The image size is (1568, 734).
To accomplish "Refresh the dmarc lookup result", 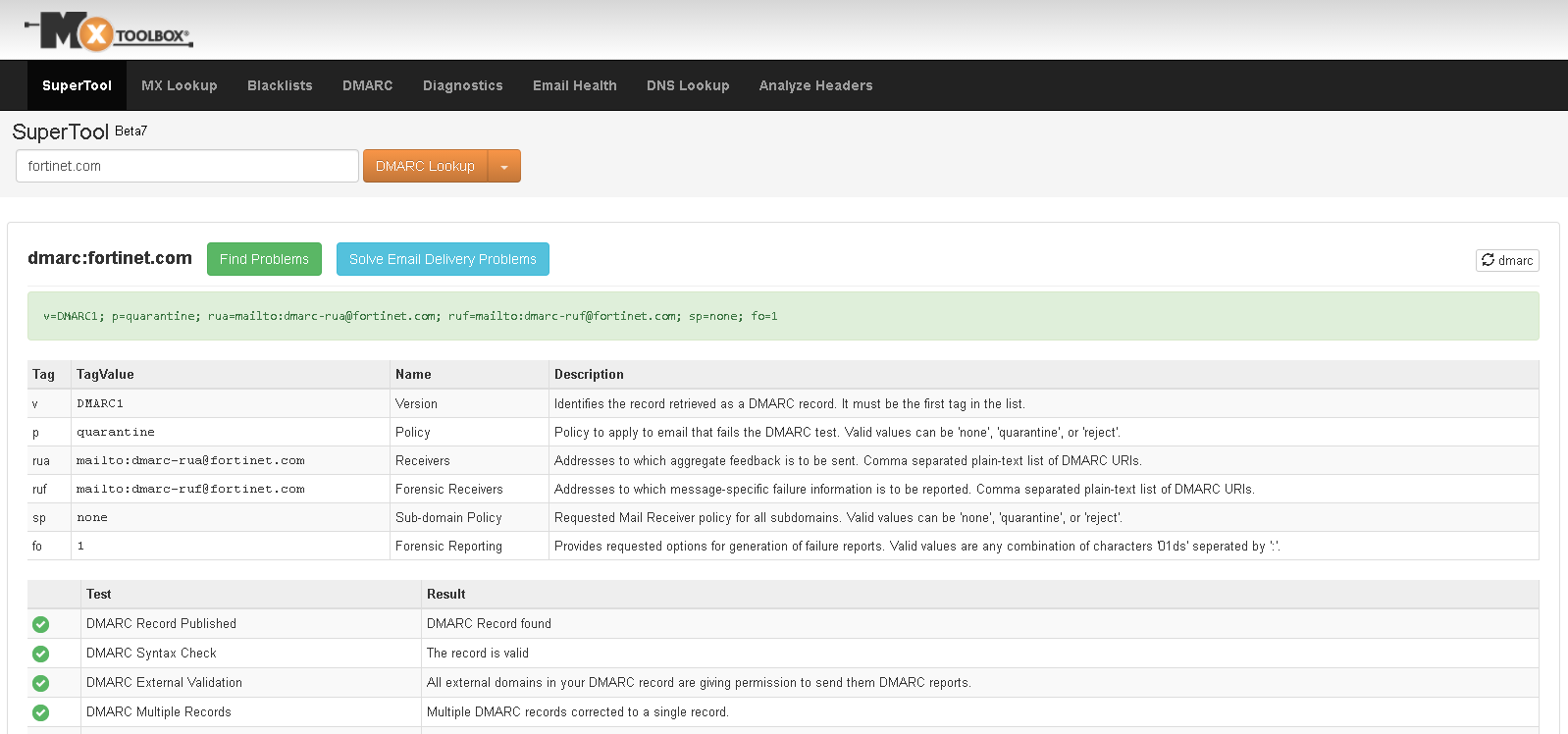I will coord(1507,260).
